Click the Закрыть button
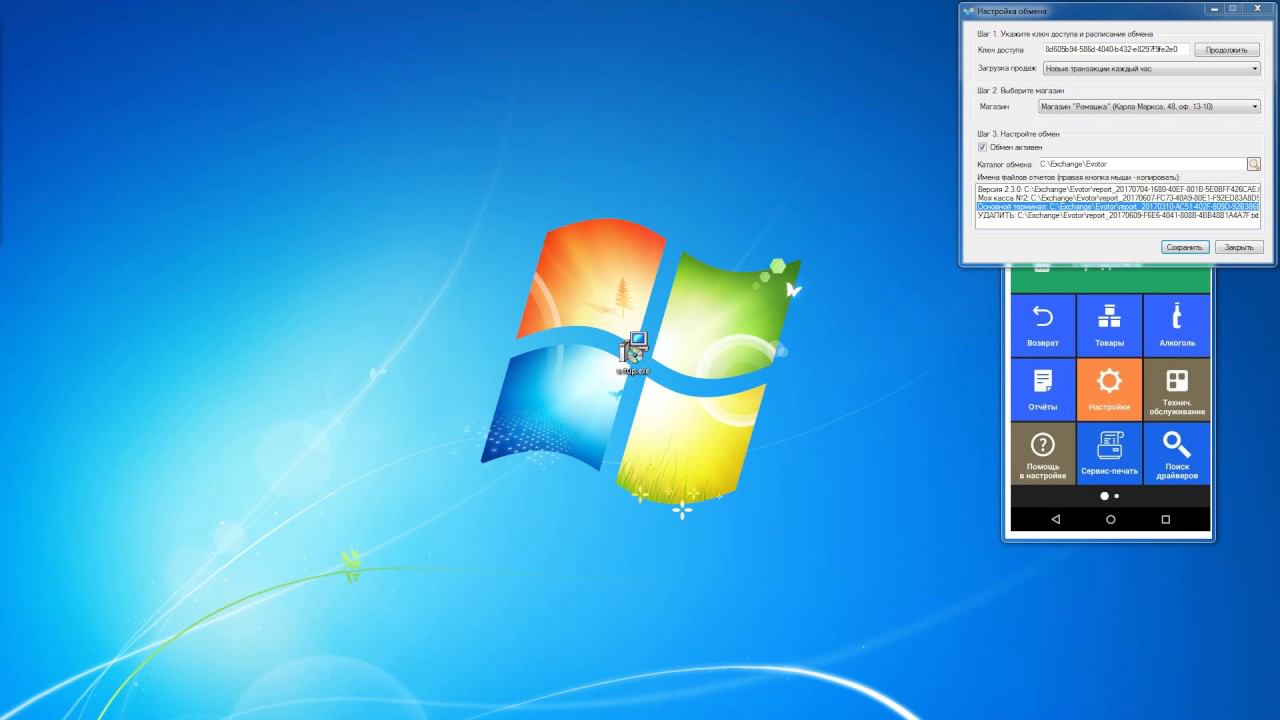 click(x=1239, y=247)
